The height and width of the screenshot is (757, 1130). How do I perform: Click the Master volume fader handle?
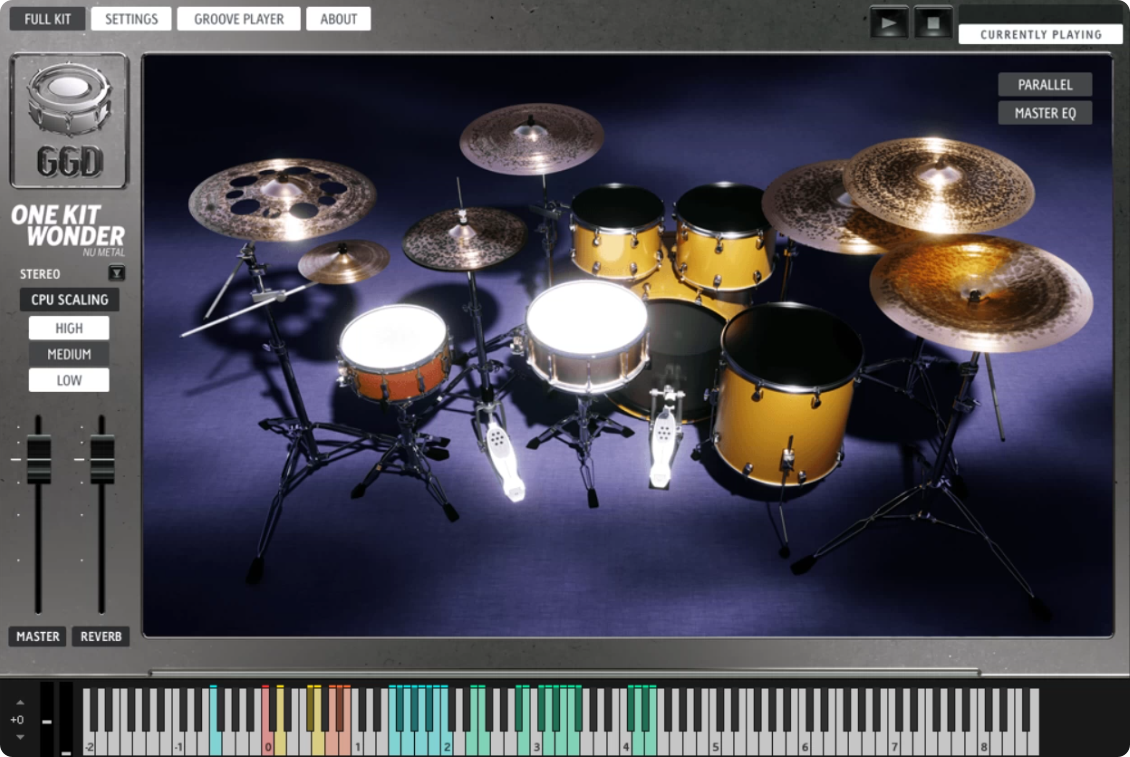tap(39, 459)
